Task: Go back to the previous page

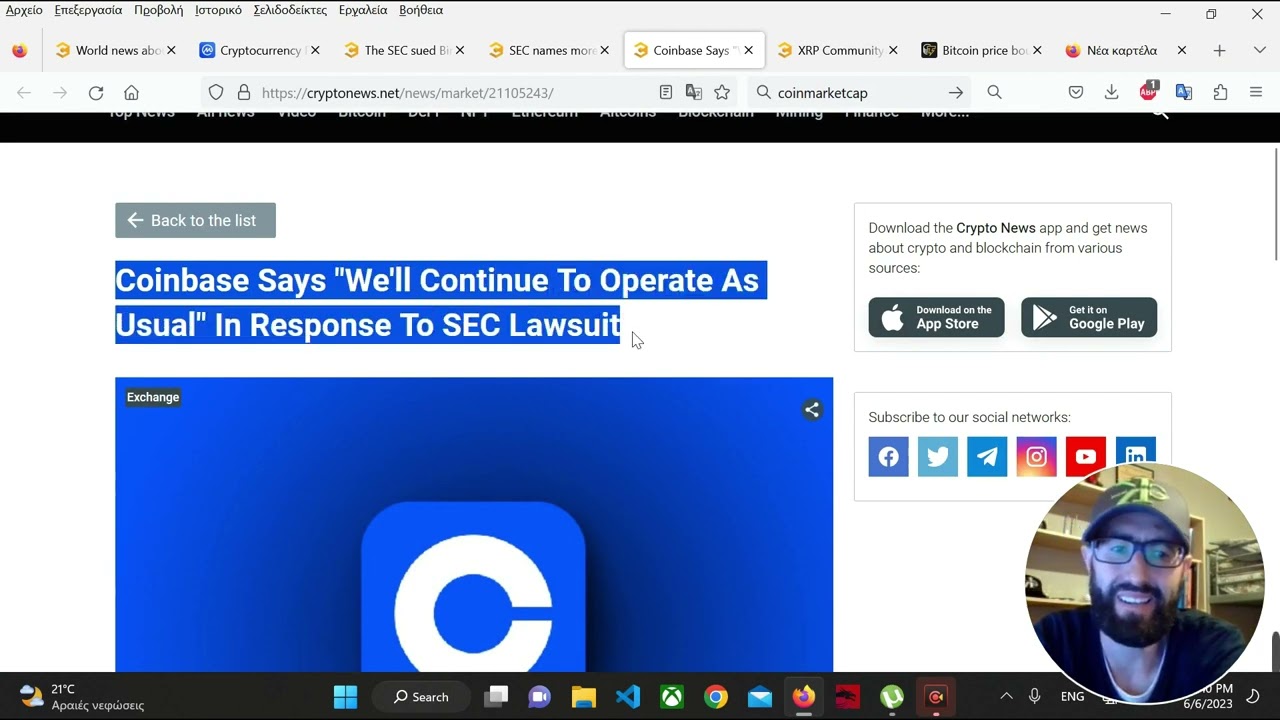Action: tap(24, 93)
